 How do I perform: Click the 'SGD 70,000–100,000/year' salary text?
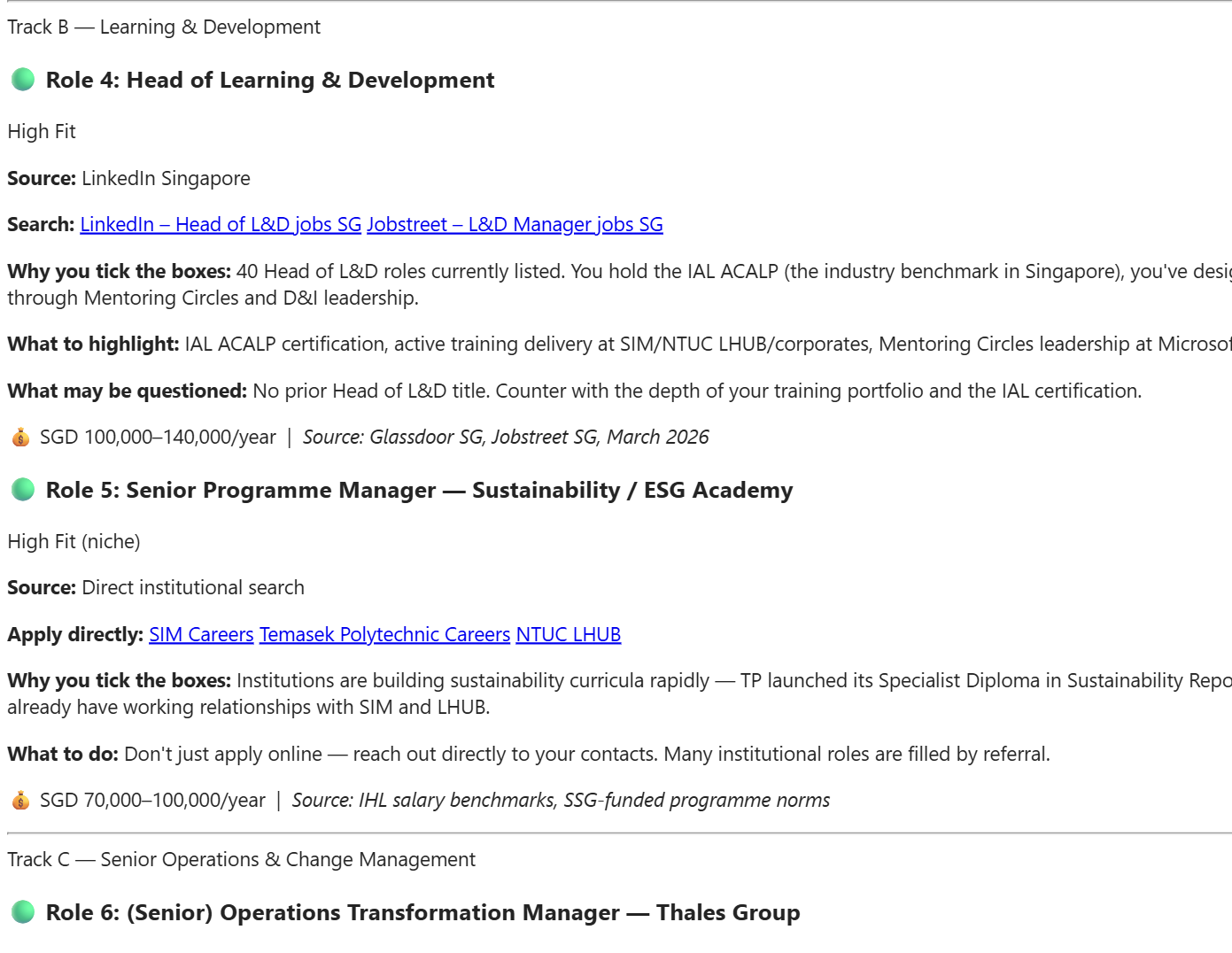pos(152,800)
